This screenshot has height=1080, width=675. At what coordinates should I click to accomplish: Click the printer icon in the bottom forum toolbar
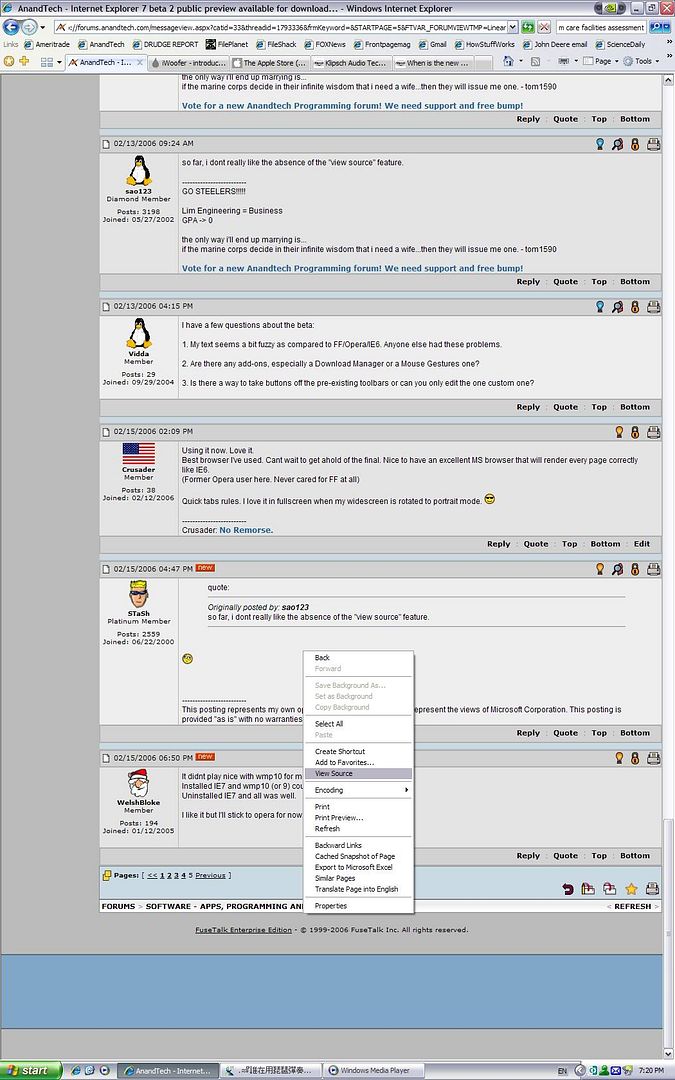[652, 888]
